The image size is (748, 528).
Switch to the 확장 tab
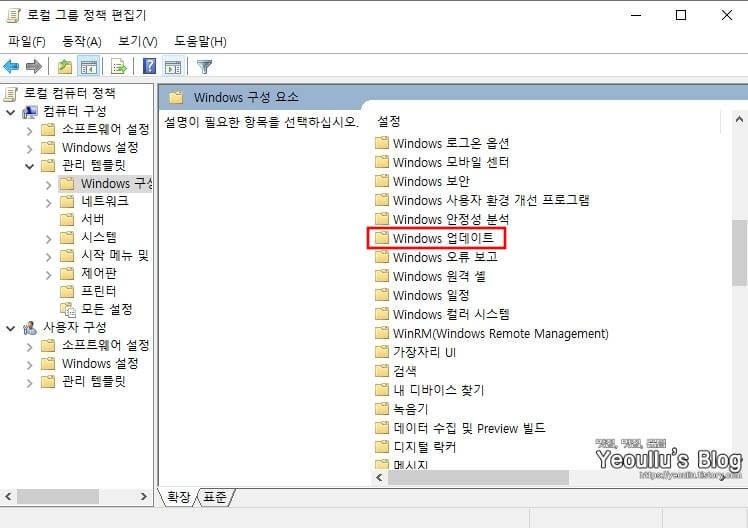pyautogui.click(x=178, y=497)
